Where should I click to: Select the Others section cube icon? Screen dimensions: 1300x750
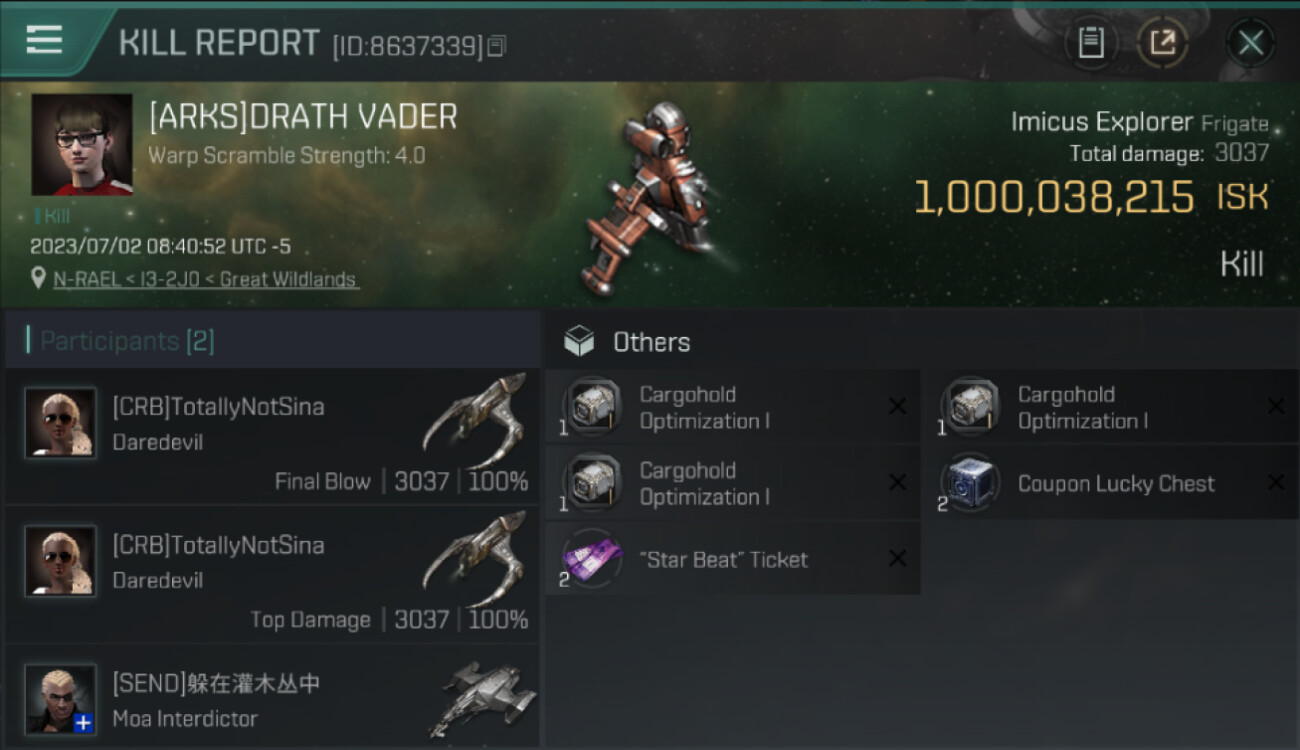[579, 342]
